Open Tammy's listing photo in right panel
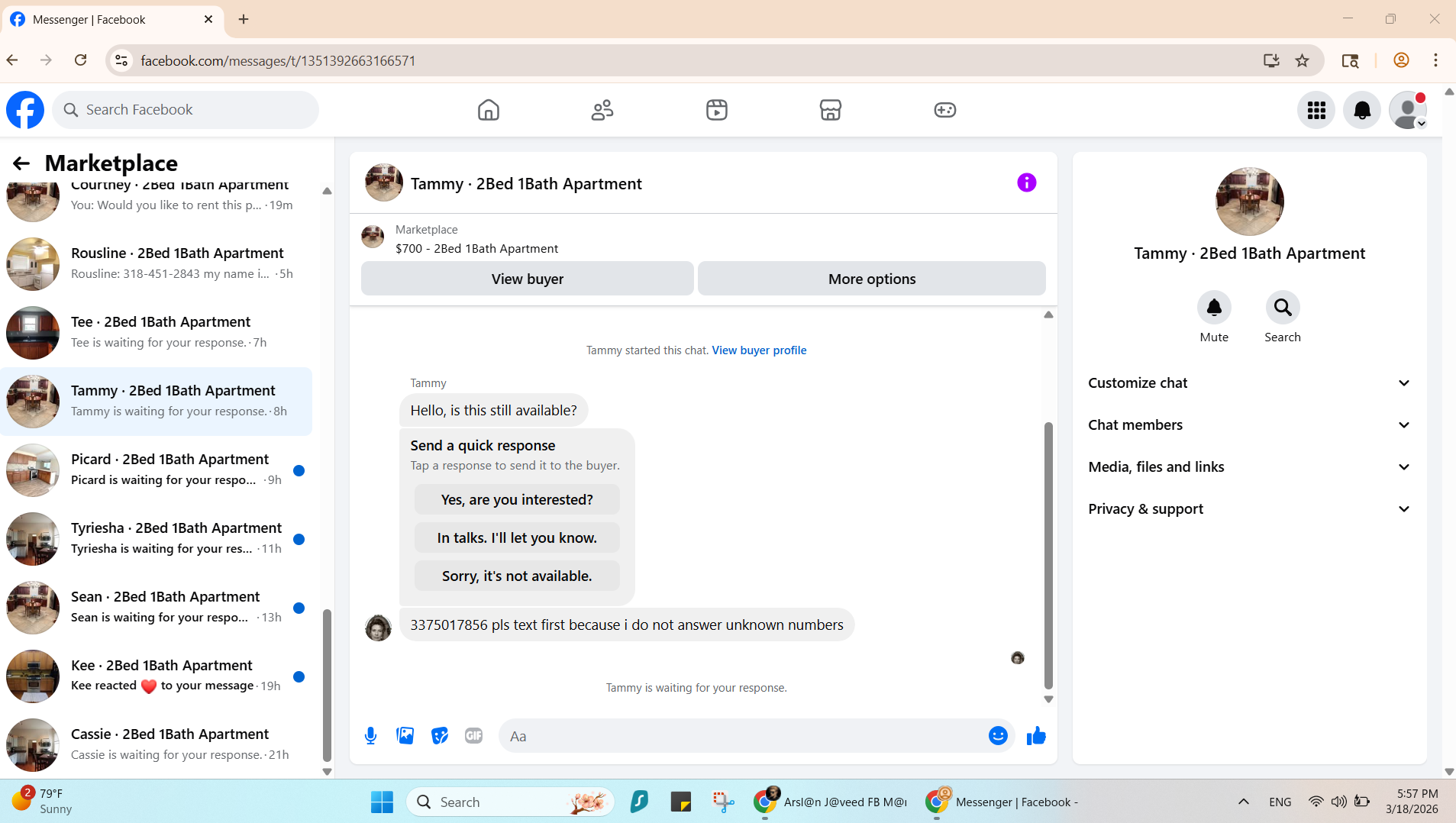The width and height of the screenshot is (1456, 823). (x=1249, y=202)
